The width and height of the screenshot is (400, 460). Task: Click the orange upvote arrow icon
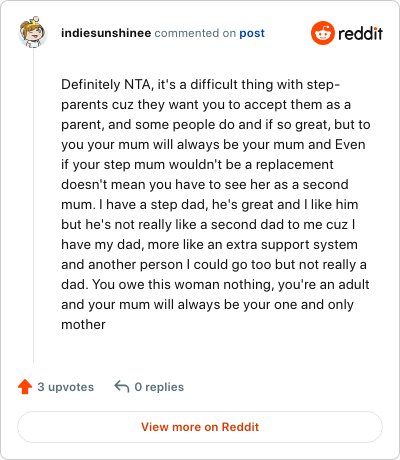(25, 387)
